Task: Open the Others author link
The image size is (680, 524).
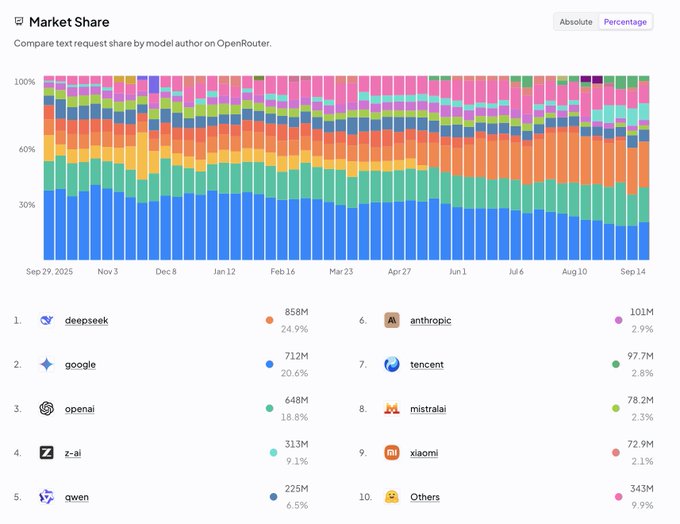Action: coord(425,497)
